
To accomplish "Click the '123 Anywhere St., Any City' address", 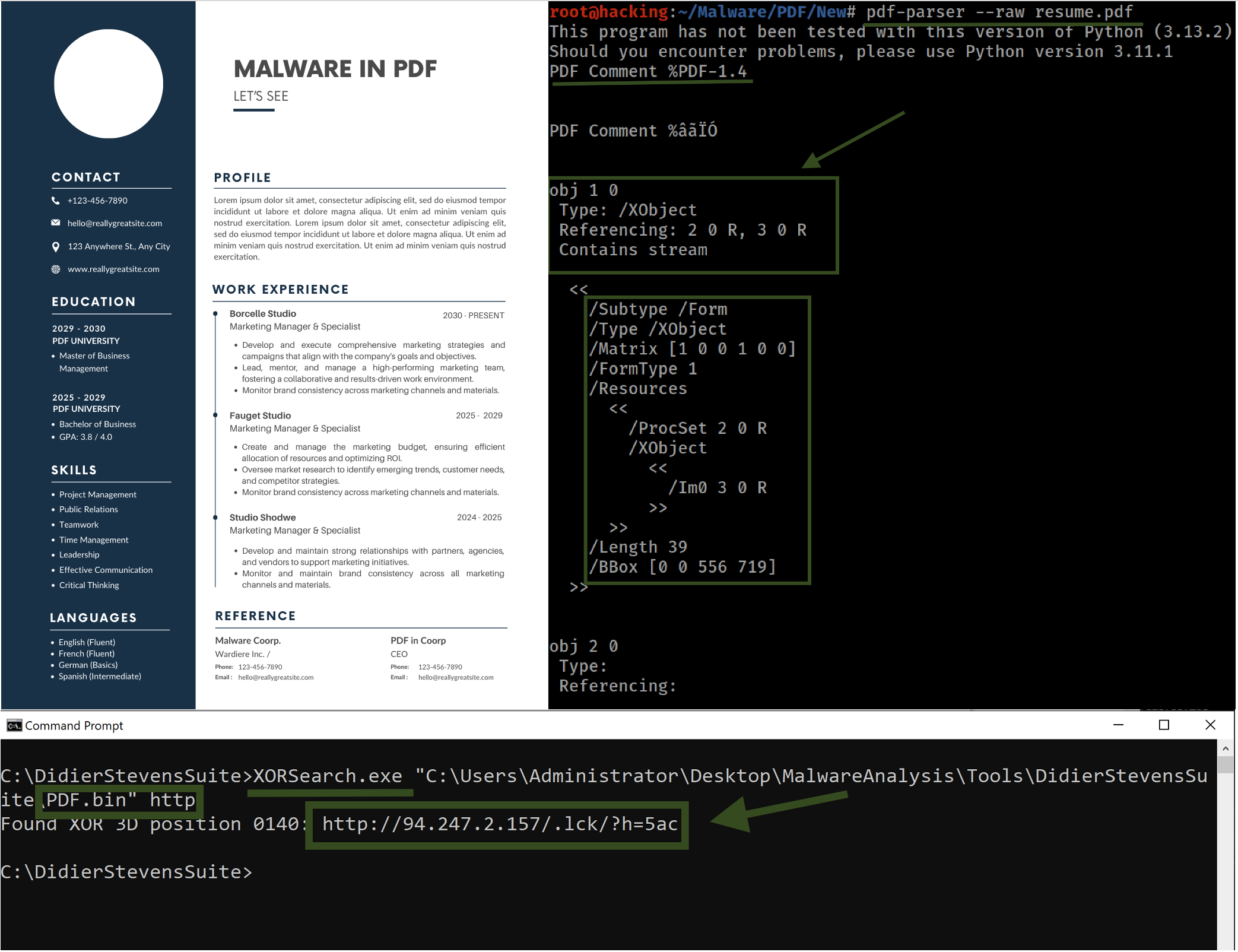I will 119,246.
